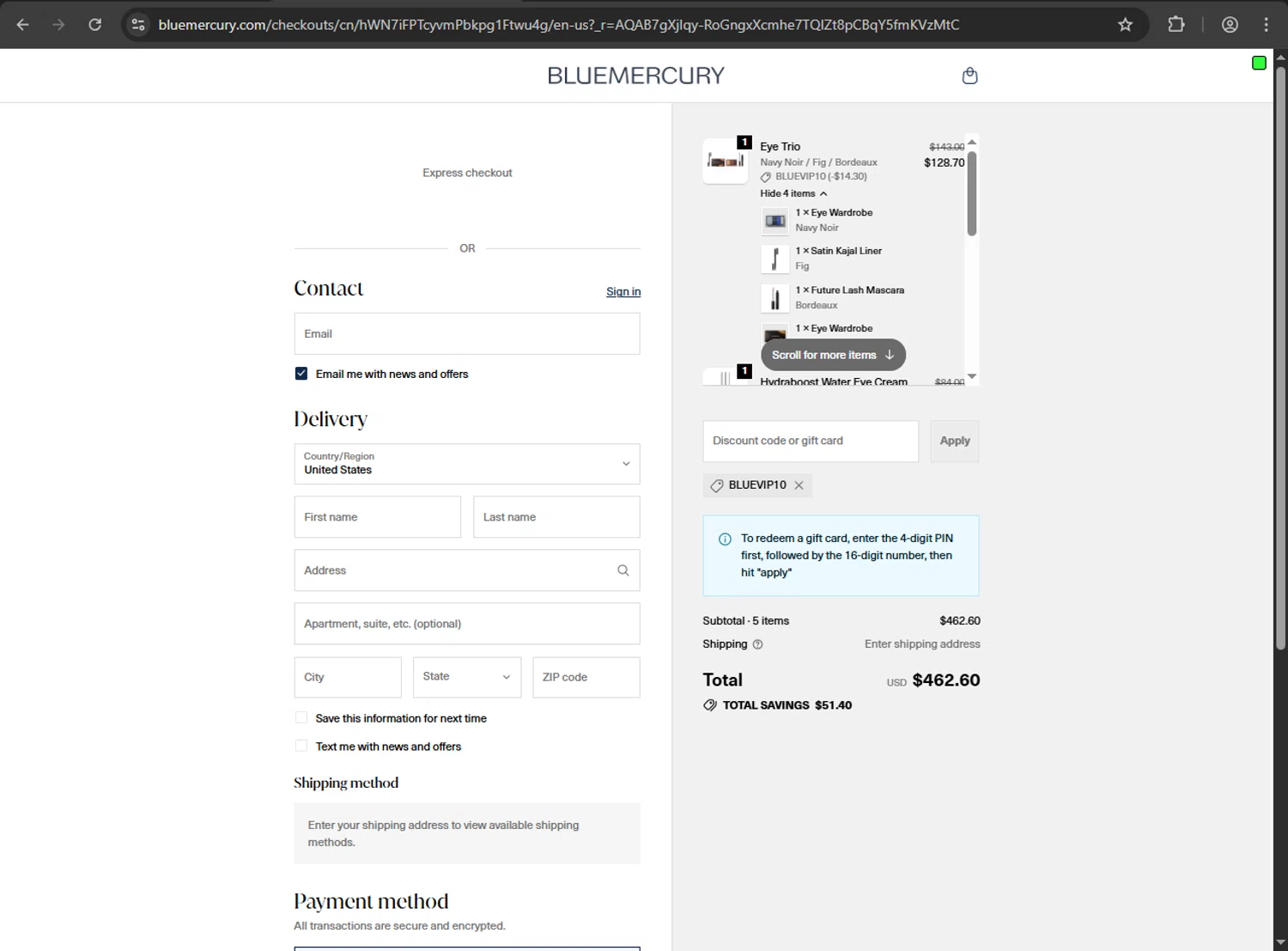Image resolution: width=1288 pixels, height=951 pixels.
Task: Focus the First name field
Action: (378, 517)
